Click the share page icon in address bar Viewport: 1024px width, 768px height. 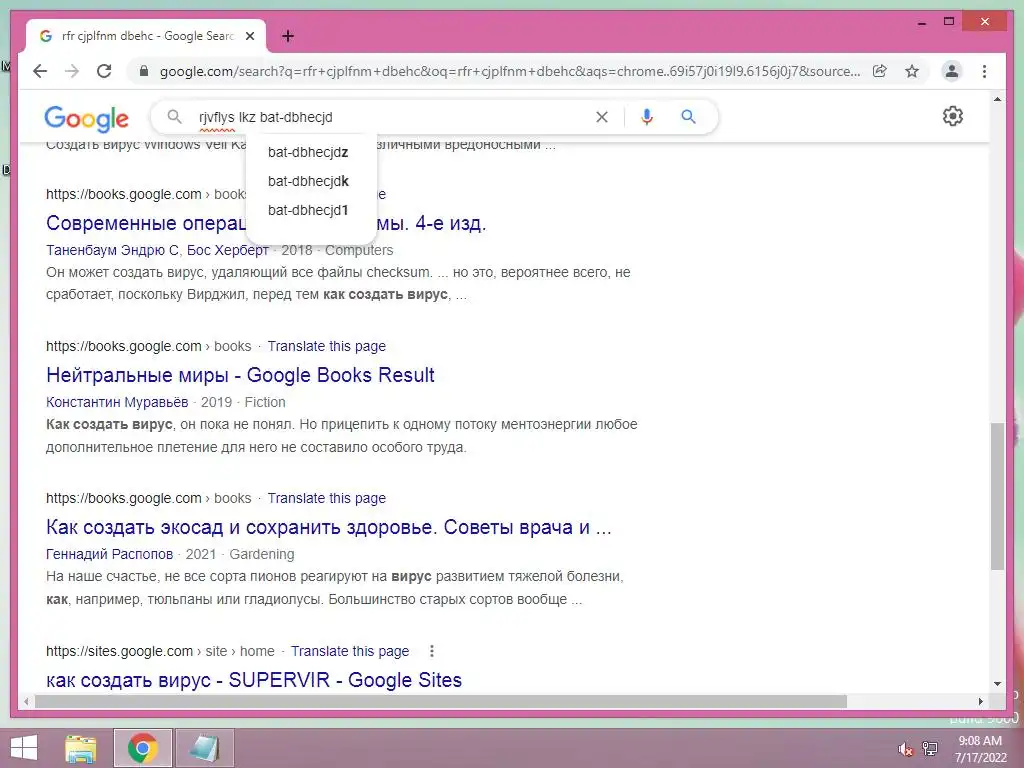[x=880, y=71]
